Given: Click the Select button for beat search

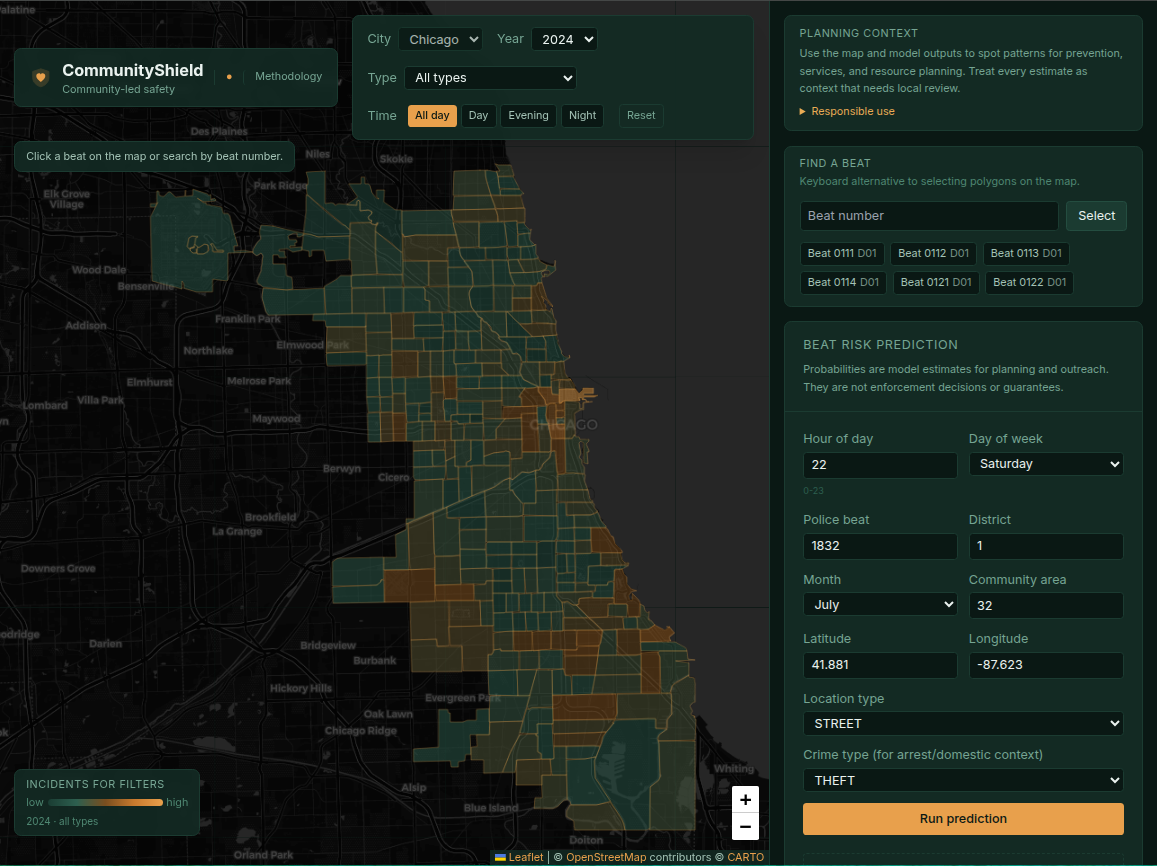Looking at the screenshot, I should click(x=1096, y=216).
